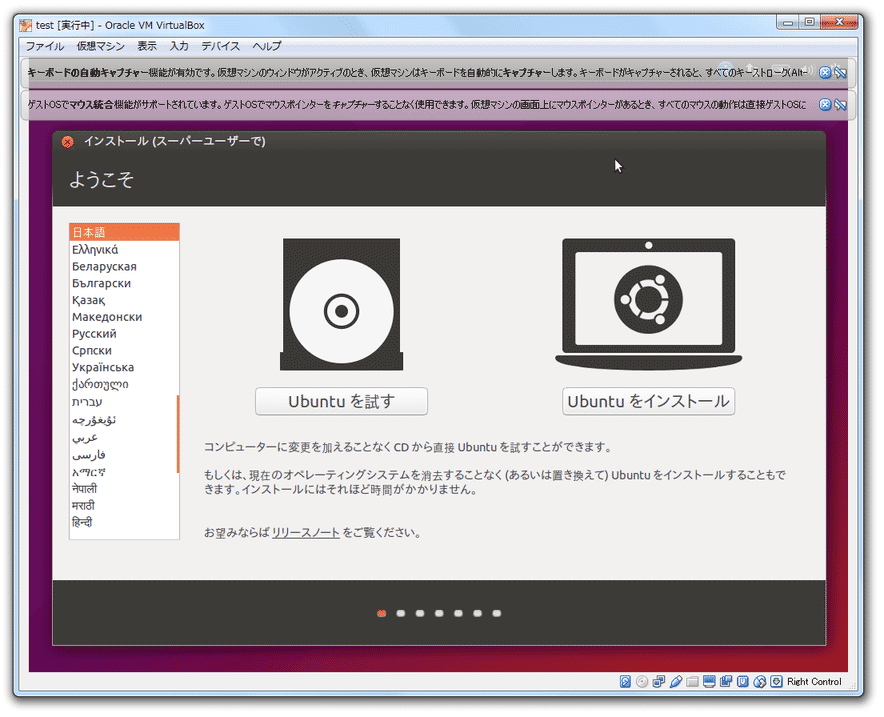The width and height of the screenshot is (884, 717).
Task: Open the ファイル menu
Action: [x=45, y=46]
